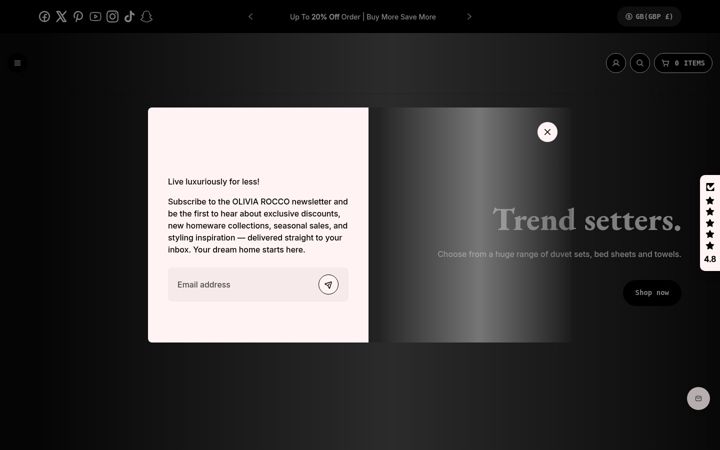Show next announcement in top bar
This screenshot has height=450, width=720.
(469, 17)
